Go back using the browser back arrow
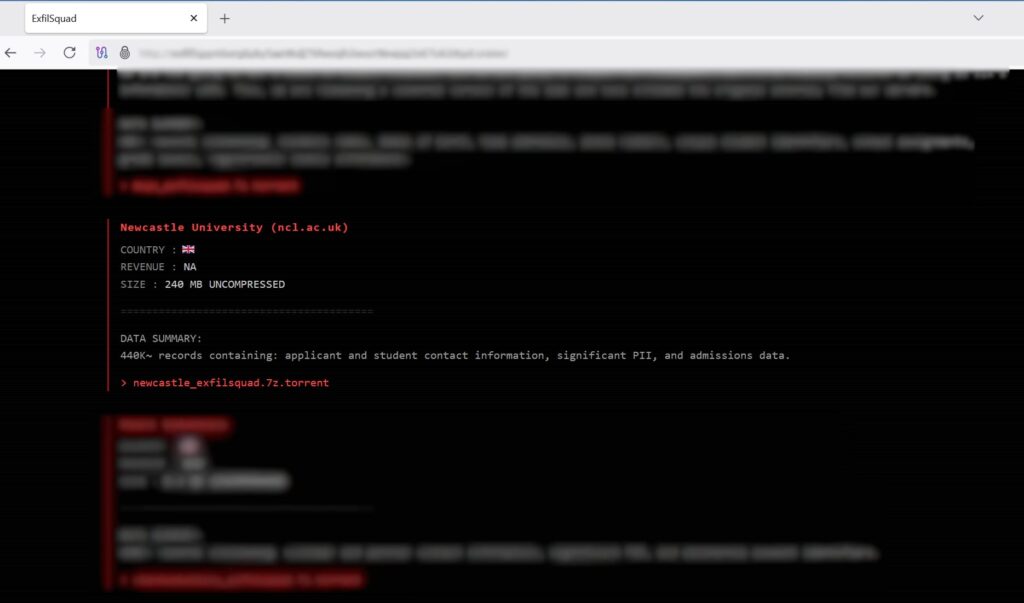The image size is (1024, 603). (10, 53)
